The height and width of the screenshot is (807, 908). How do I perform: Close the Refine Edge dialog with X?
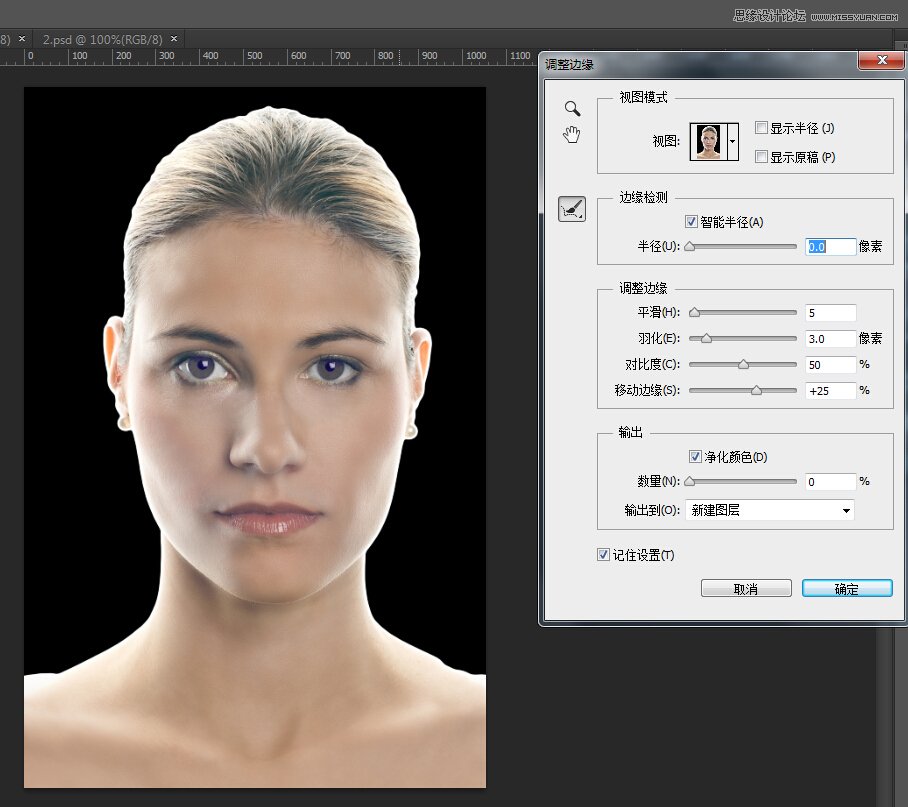point(881,60)
